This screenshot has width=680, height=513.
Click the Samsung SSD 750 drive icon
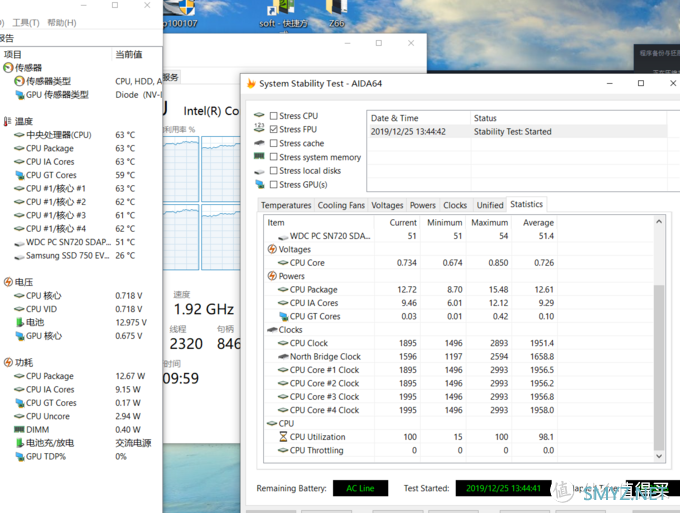pyautogui.click(x=19, y=257)
